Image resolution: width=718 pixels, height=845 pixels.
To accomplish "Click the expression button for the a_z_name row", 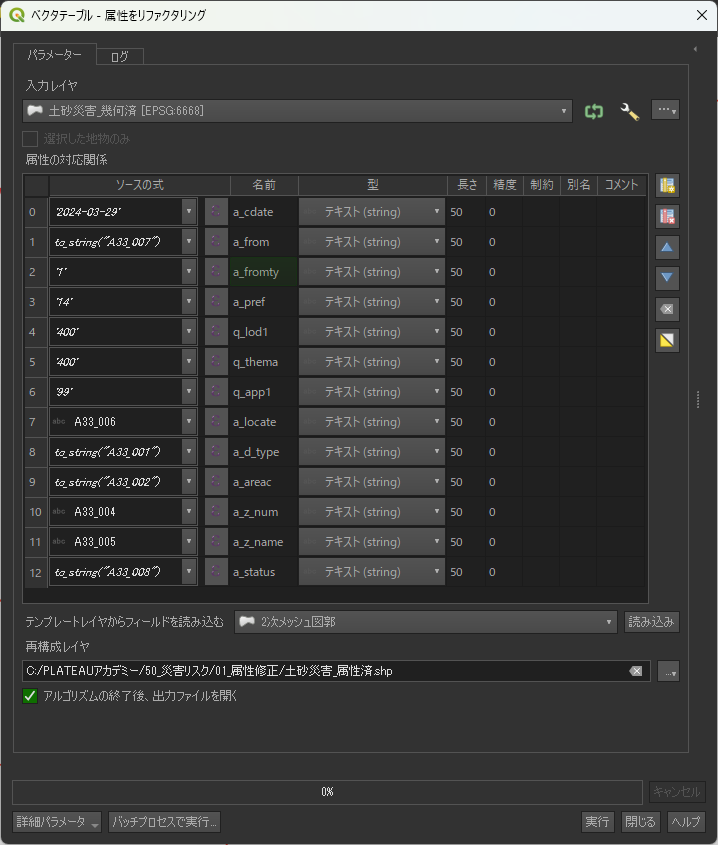I will (x=216, y=542).
